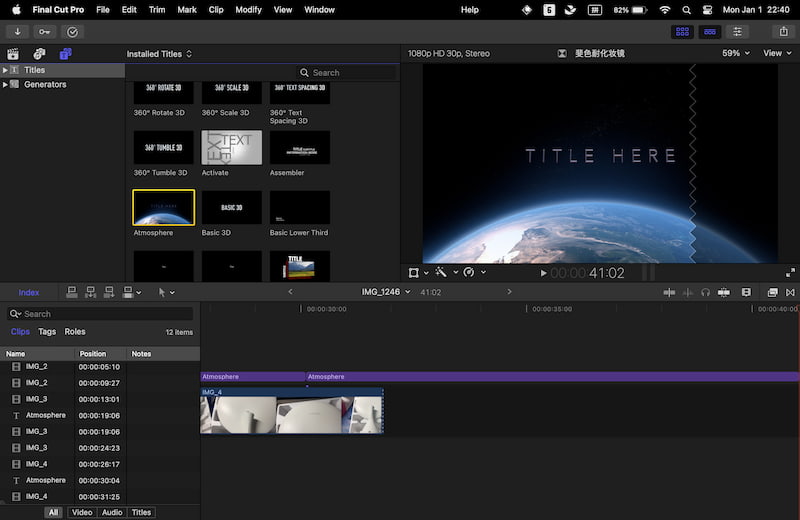Show the Libraries sidebar clapper icon

(x=14, y=53)
